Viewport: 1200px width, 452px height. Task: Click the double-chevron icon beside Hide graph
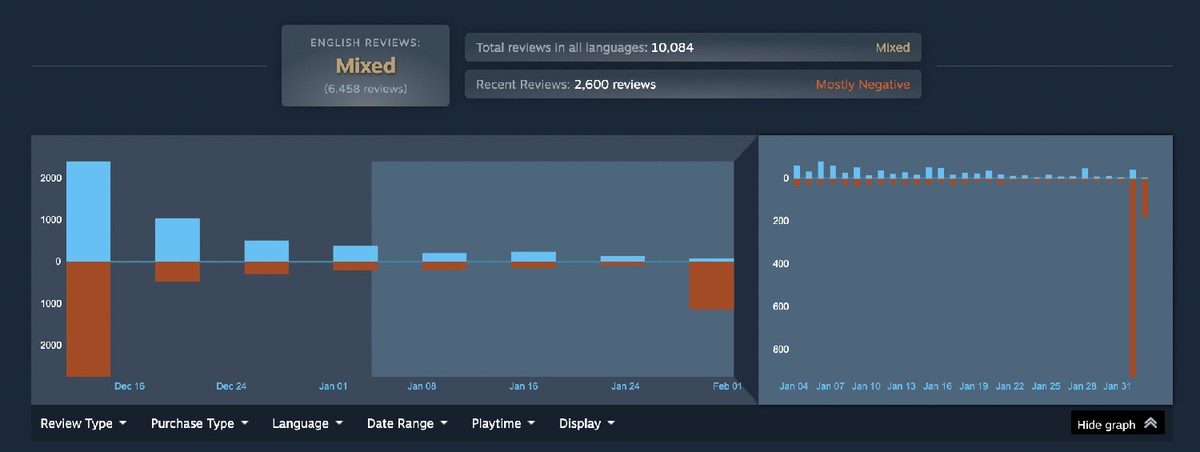pos(1151,424)
